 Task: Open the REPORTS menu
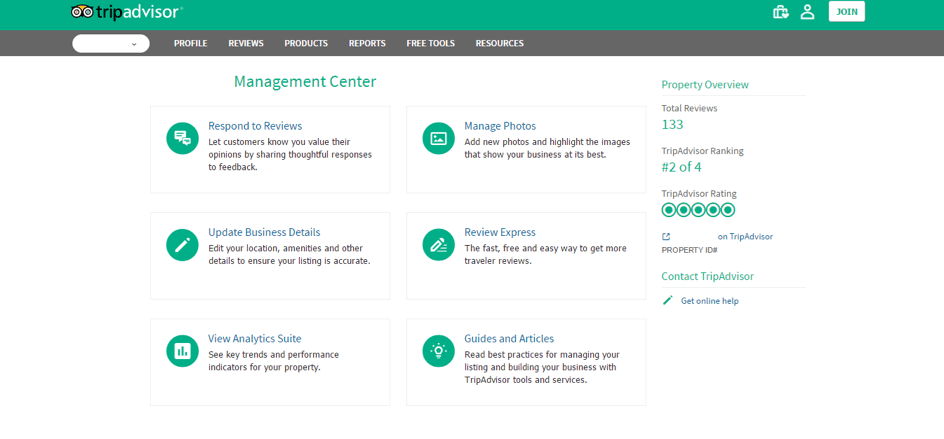tap(367, 43)
